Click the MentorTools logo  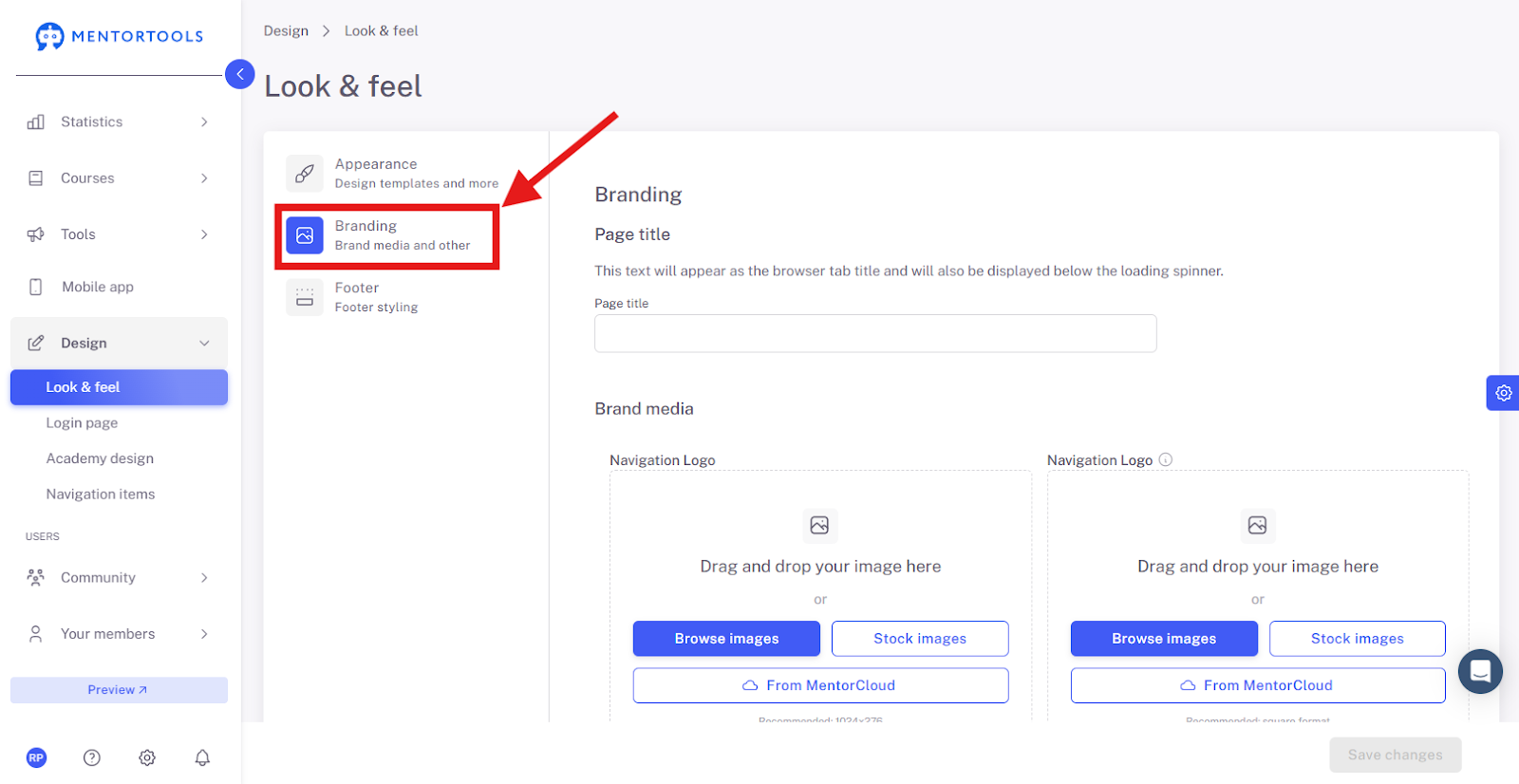(120, 36)
